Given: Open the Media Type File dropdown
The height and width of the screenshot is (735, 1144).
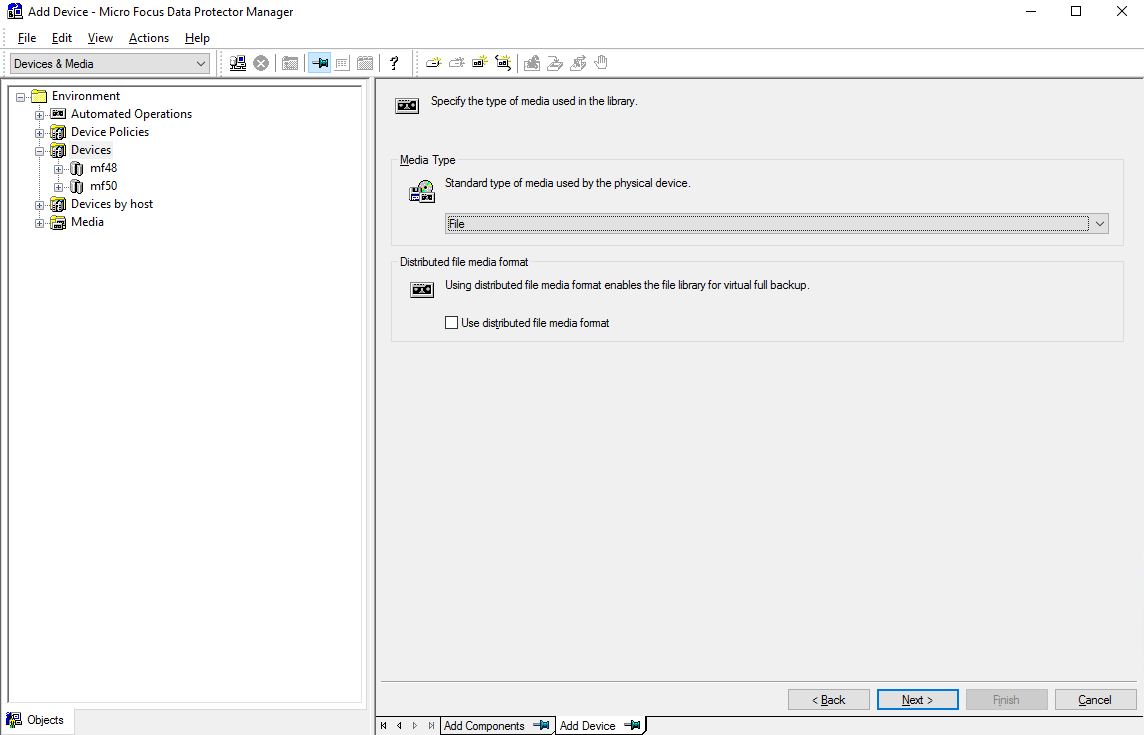Looking at the screenshot, I should tap(777, 223).
